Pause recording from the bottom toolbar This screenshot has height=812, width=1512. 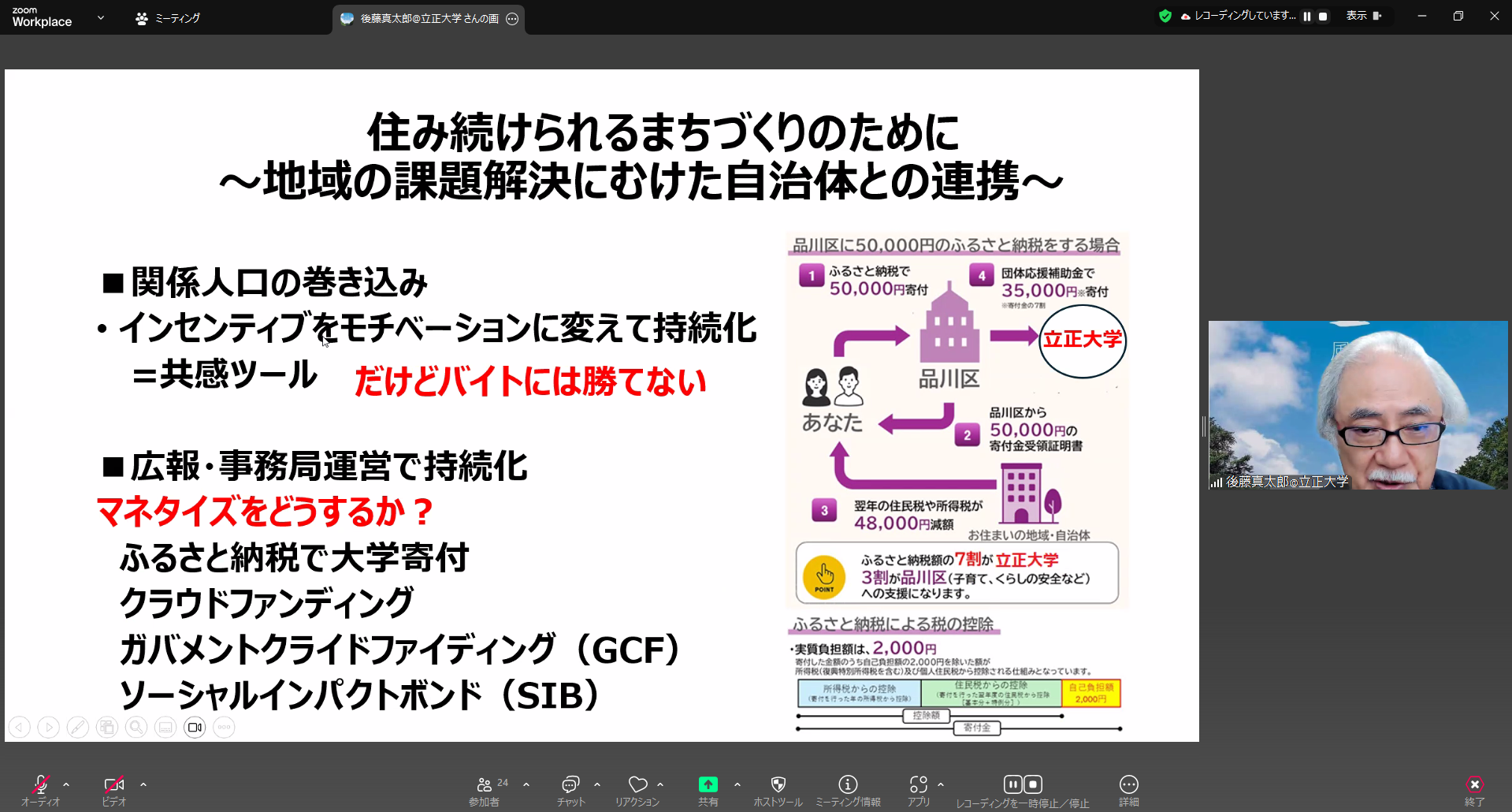click(1012, 784)
